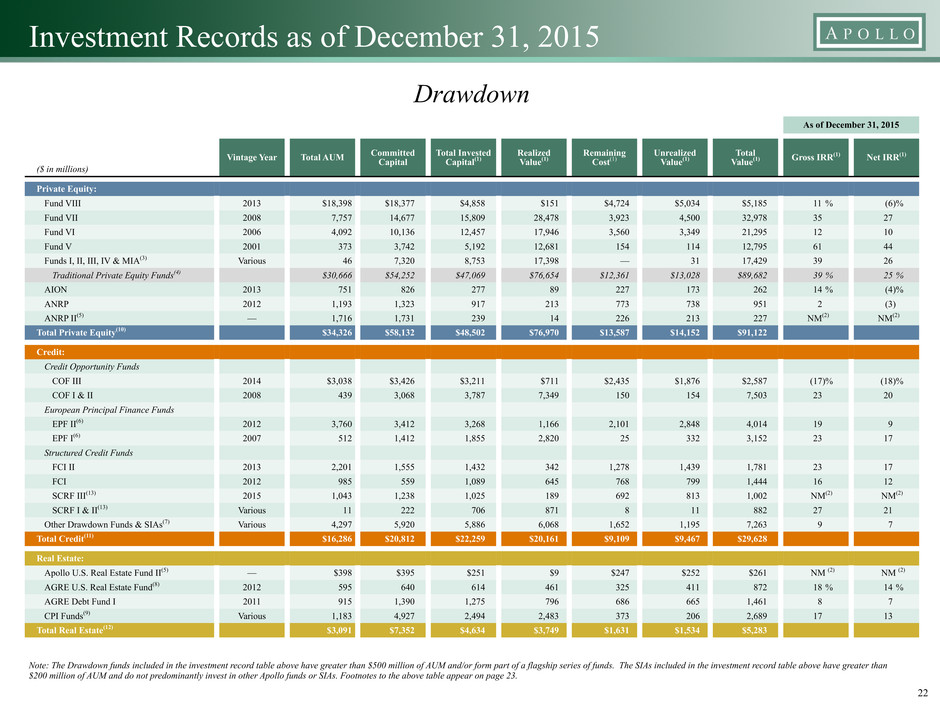Click the ($ in millions) label
This screenshot has width=940, height=705.
(x=62, y=169)
